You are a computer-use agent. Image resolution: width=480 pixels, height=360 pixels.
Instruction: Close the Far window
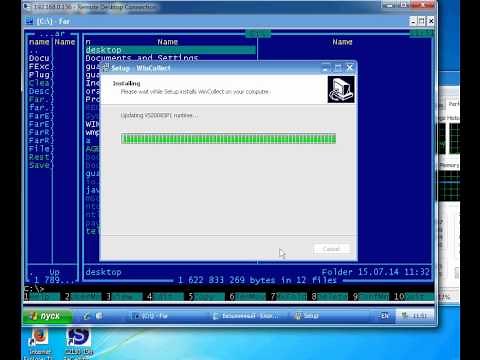(x=431, y=21)
